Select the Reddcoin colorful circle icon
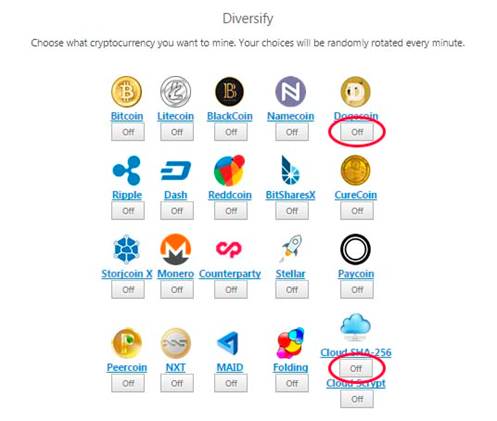This screenshot has height=421, width=497. click(229, 170)
